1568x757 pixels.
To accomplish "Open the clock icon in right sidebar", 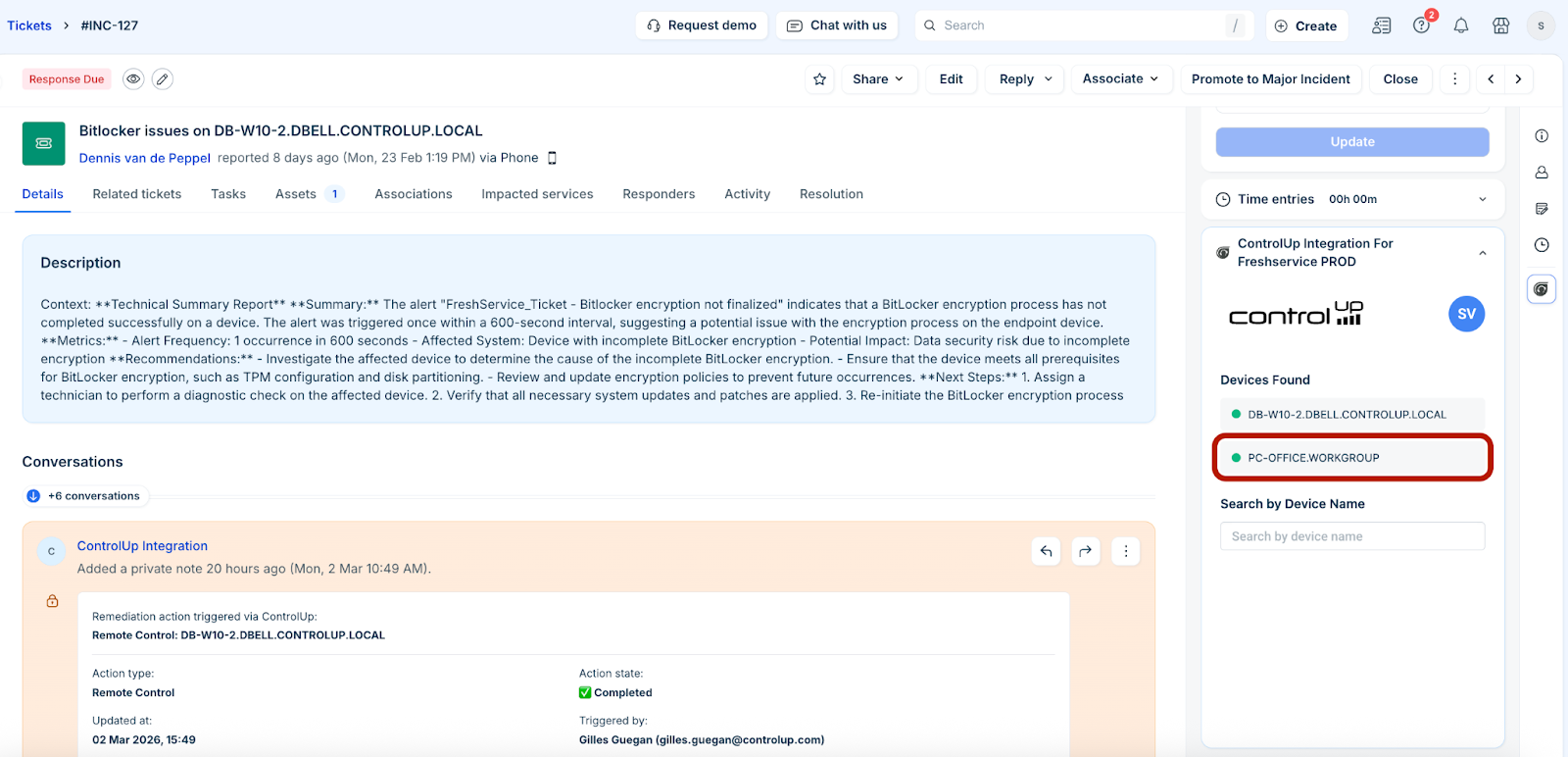I will (1542, 245).
